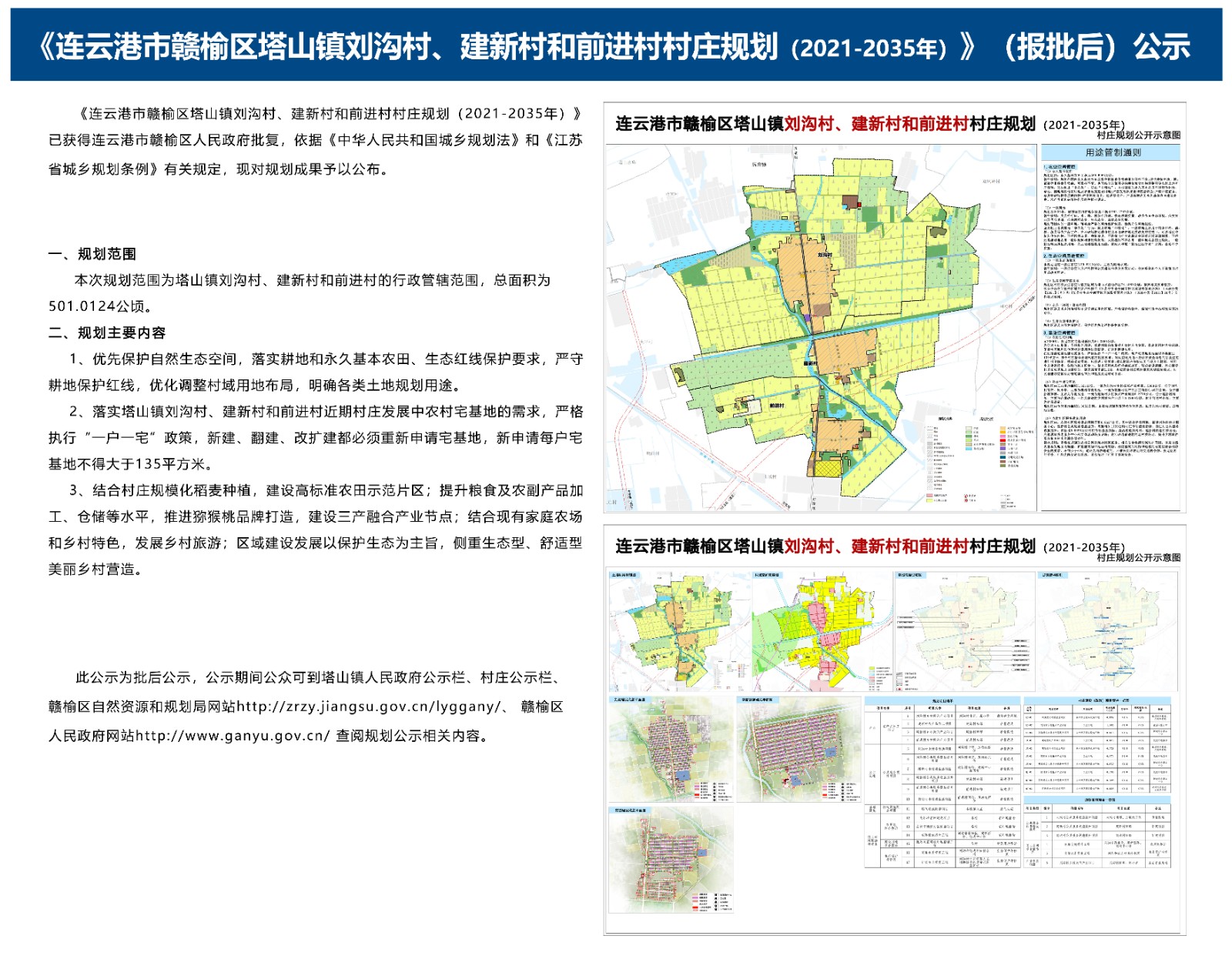The width and height of the screenshot is (1232, 979).
Task: Open the third pale map in lower sheet
Action: [965, 631]
